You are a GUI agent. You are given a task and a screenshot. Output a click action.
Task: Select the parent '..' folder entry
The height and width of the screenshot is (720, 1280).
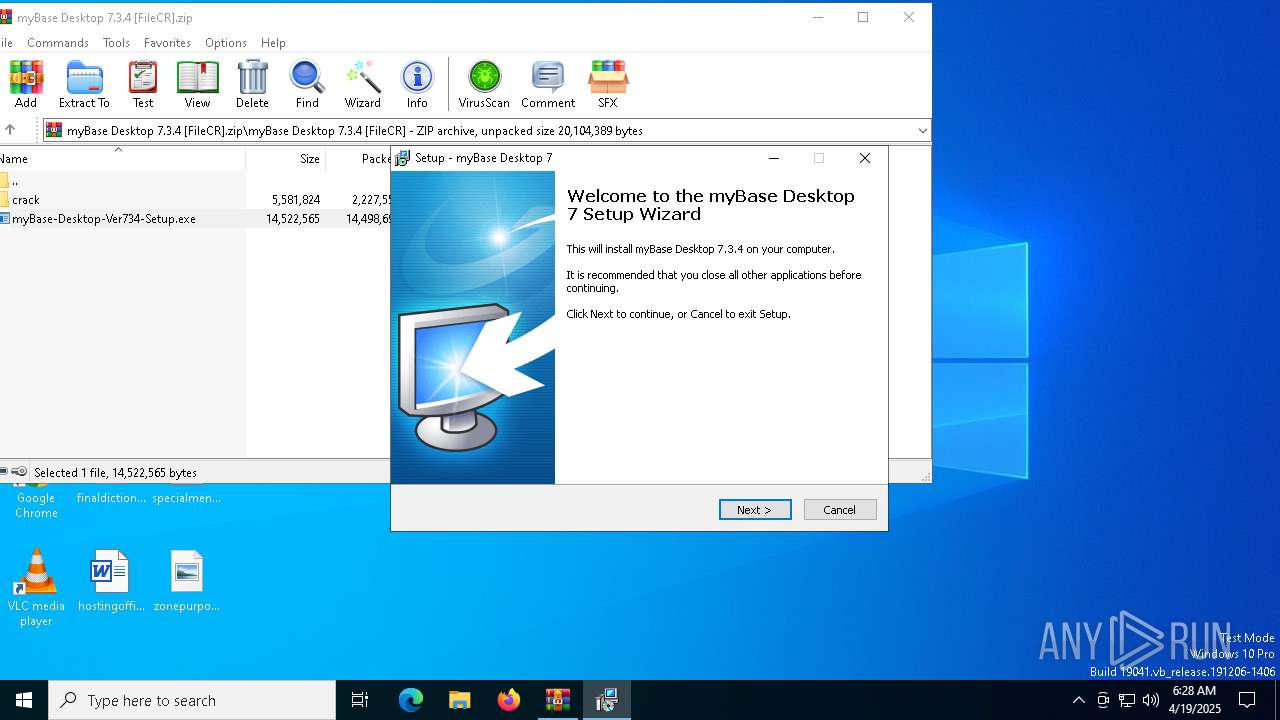pos(195,181)
